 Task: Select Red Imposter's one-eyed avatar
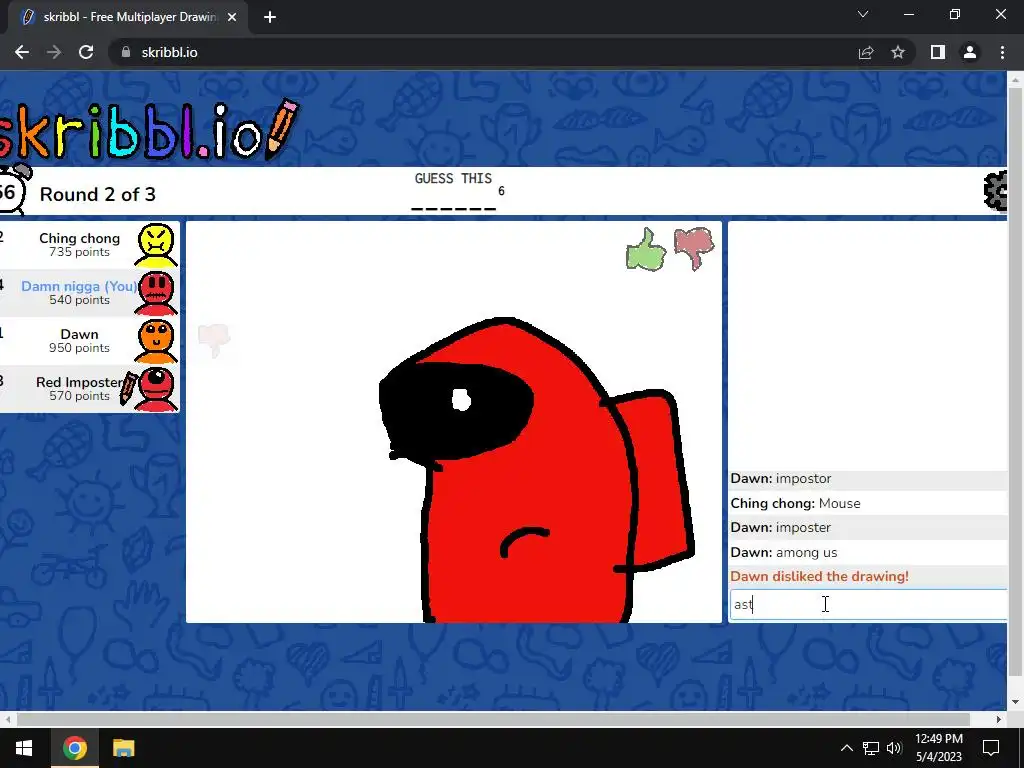tap(156, 389)
